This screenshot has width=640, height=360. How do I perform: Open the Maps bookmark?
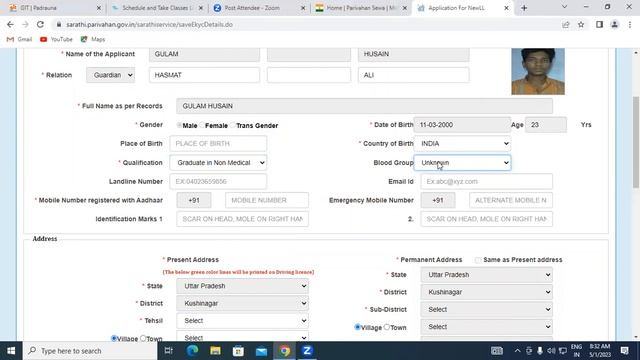93,39
